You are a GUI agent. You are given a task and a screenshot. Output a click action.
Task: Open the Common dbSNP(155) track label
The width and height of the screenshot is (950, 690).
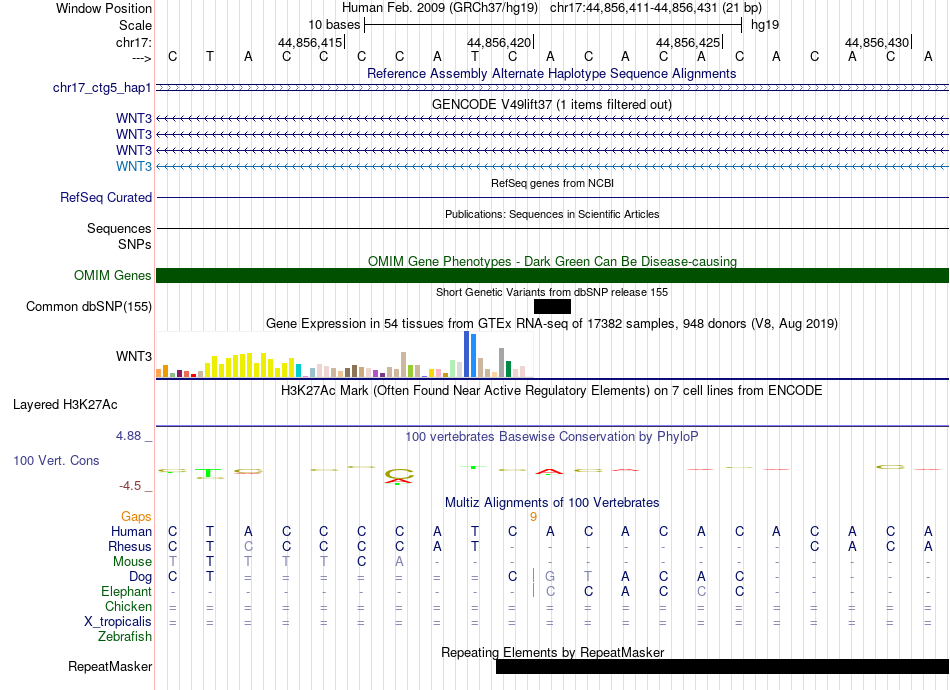pyautogui.click(x=88, y=307)
